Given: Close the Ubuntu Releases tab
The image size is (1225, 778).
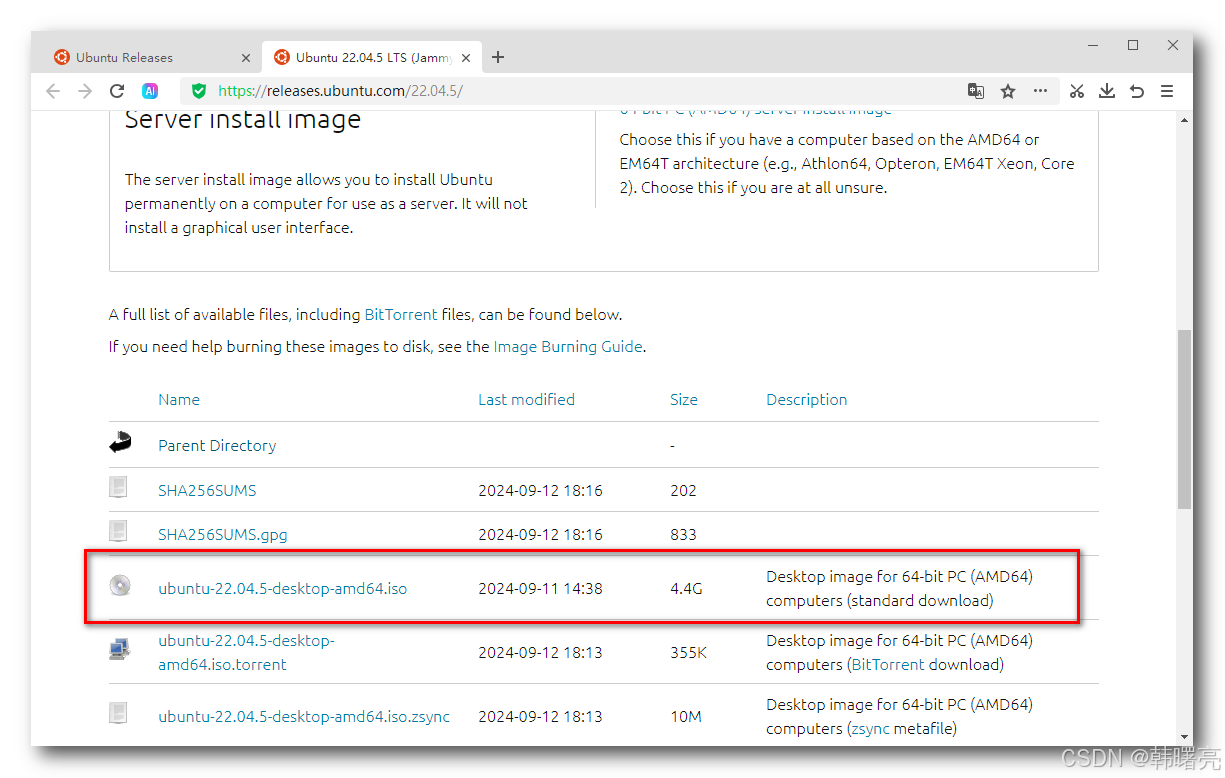Looking at the screenshot, I should (245, 58).
